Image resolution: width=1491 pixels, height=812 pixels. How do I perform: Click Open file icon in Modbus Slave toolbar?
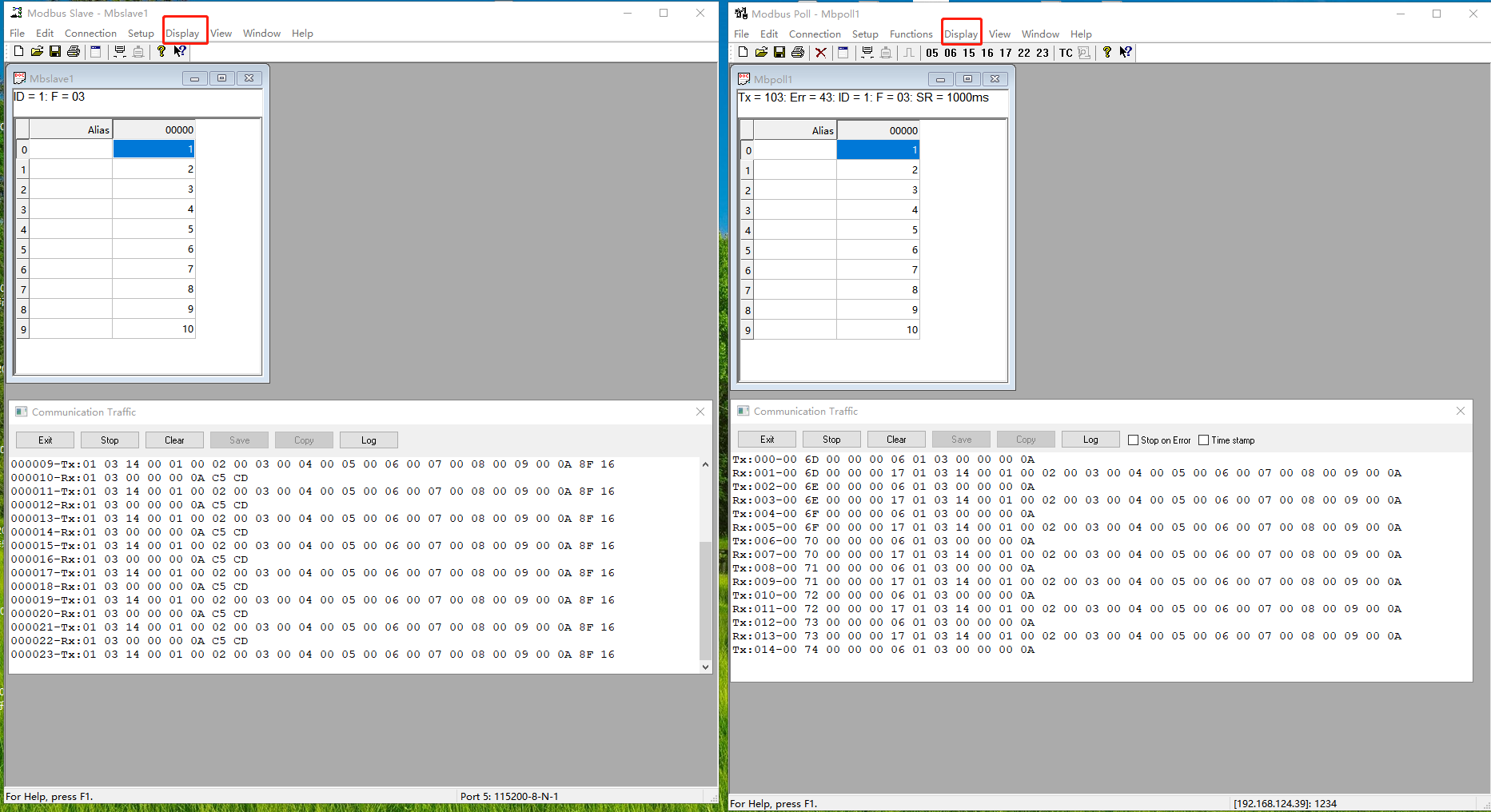[37, 51]
